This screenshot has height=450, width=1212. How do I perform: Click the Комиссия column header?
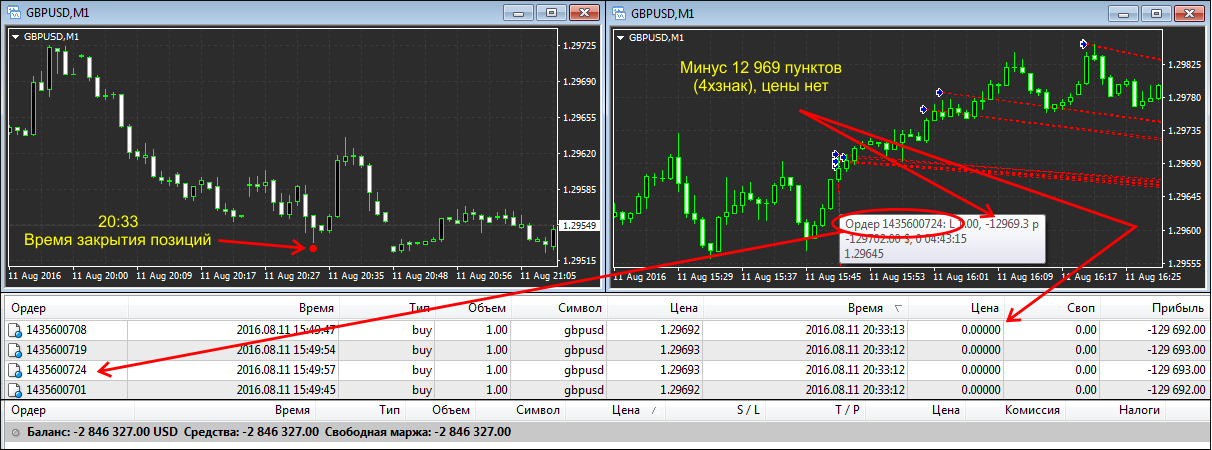[1034, 410]
